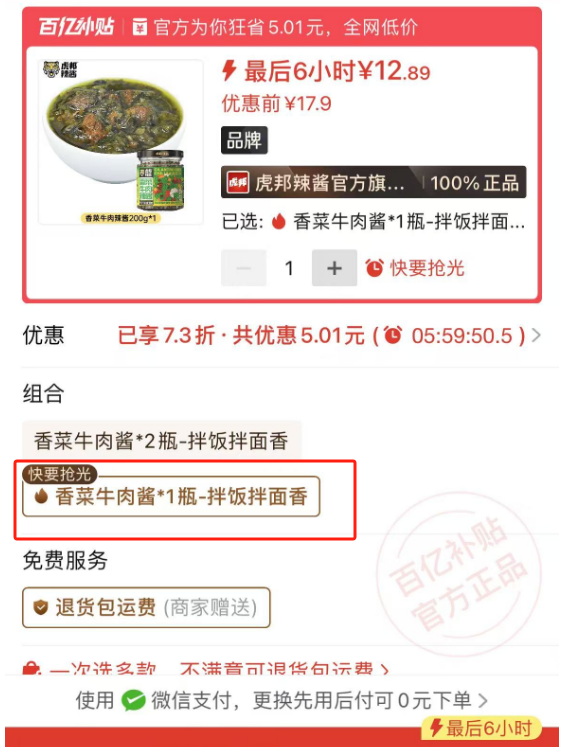Click the lightning bolt price icon
This screenshot has width=579, height=747.
pos(229,71)
